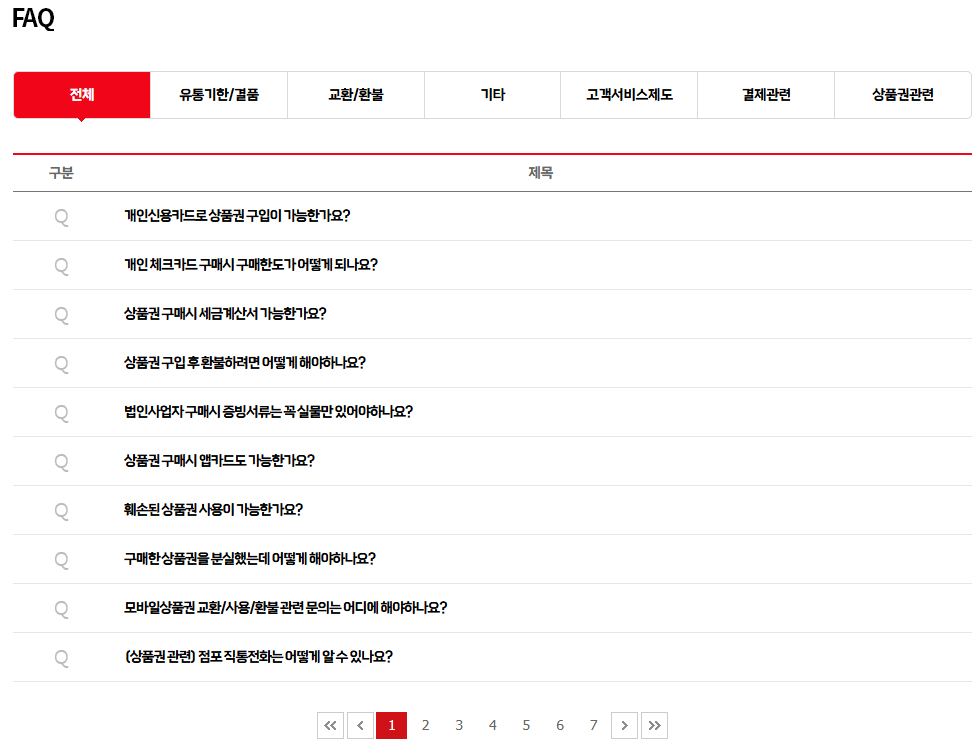Image resolution: width=977 pixels, height=749 pixels.
Task: Click the Q icon beside the first FAQ question
Action: click(x=62, y=216)
